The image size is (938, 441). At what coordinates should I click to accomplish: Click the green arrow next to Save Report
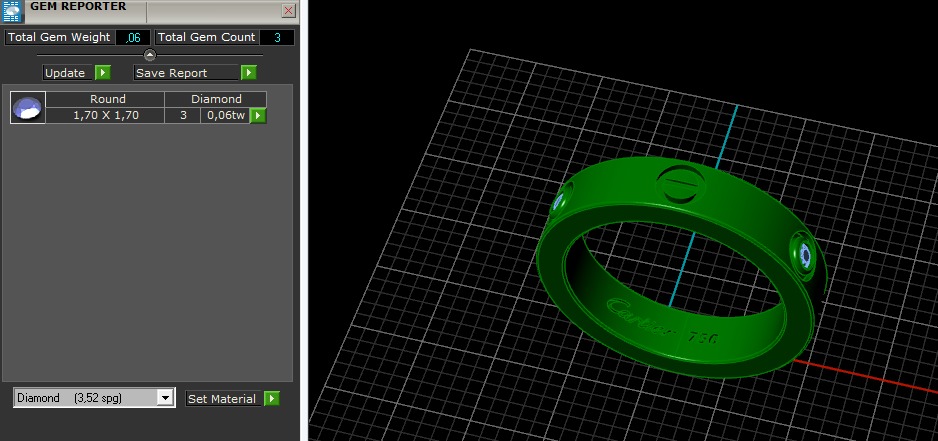pyautogui.click(x=249, y=73)
